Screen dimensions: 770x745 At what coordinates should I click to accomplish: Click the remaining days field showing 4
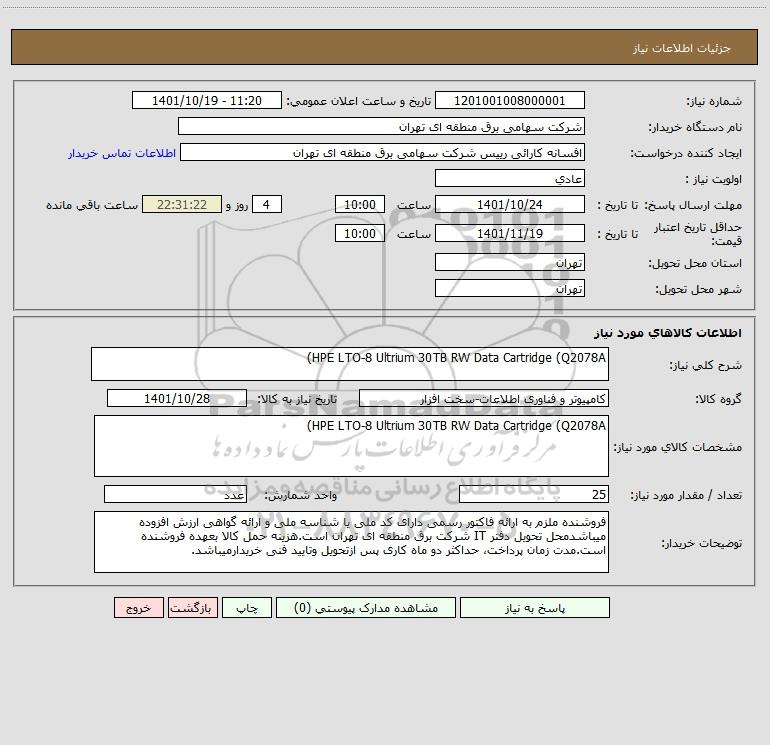[x=267, y=204]
